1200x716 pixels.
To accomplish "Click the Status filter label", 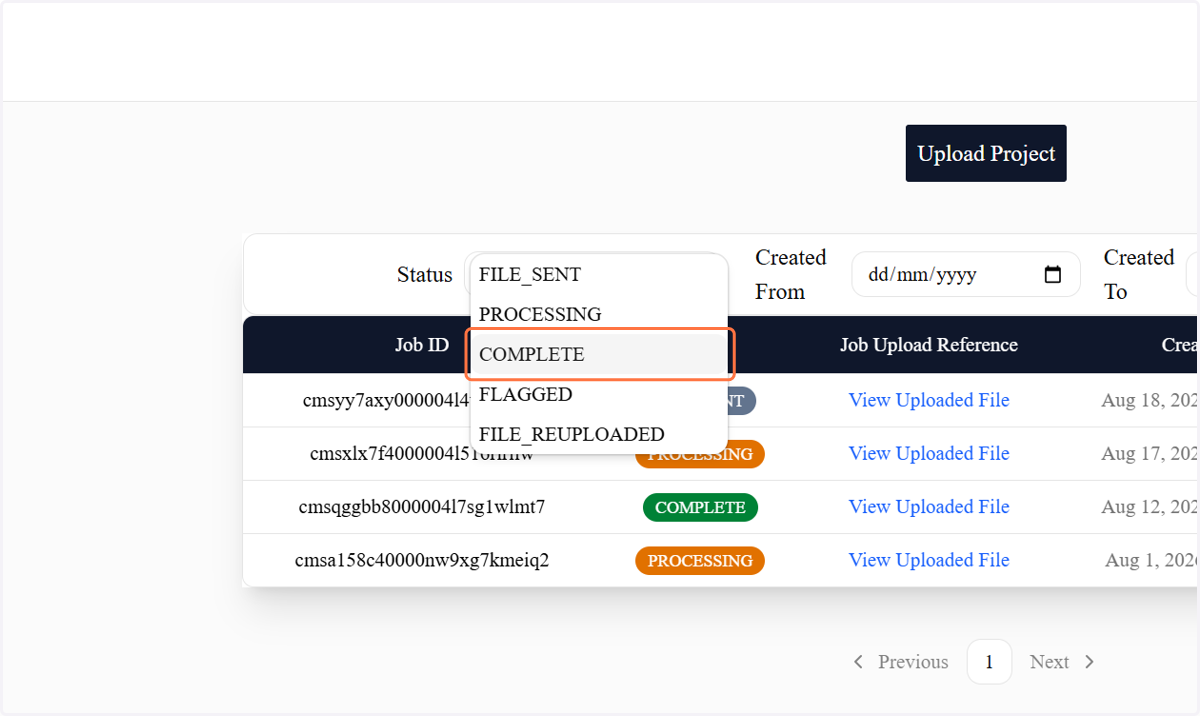I will tap(425, 274).
